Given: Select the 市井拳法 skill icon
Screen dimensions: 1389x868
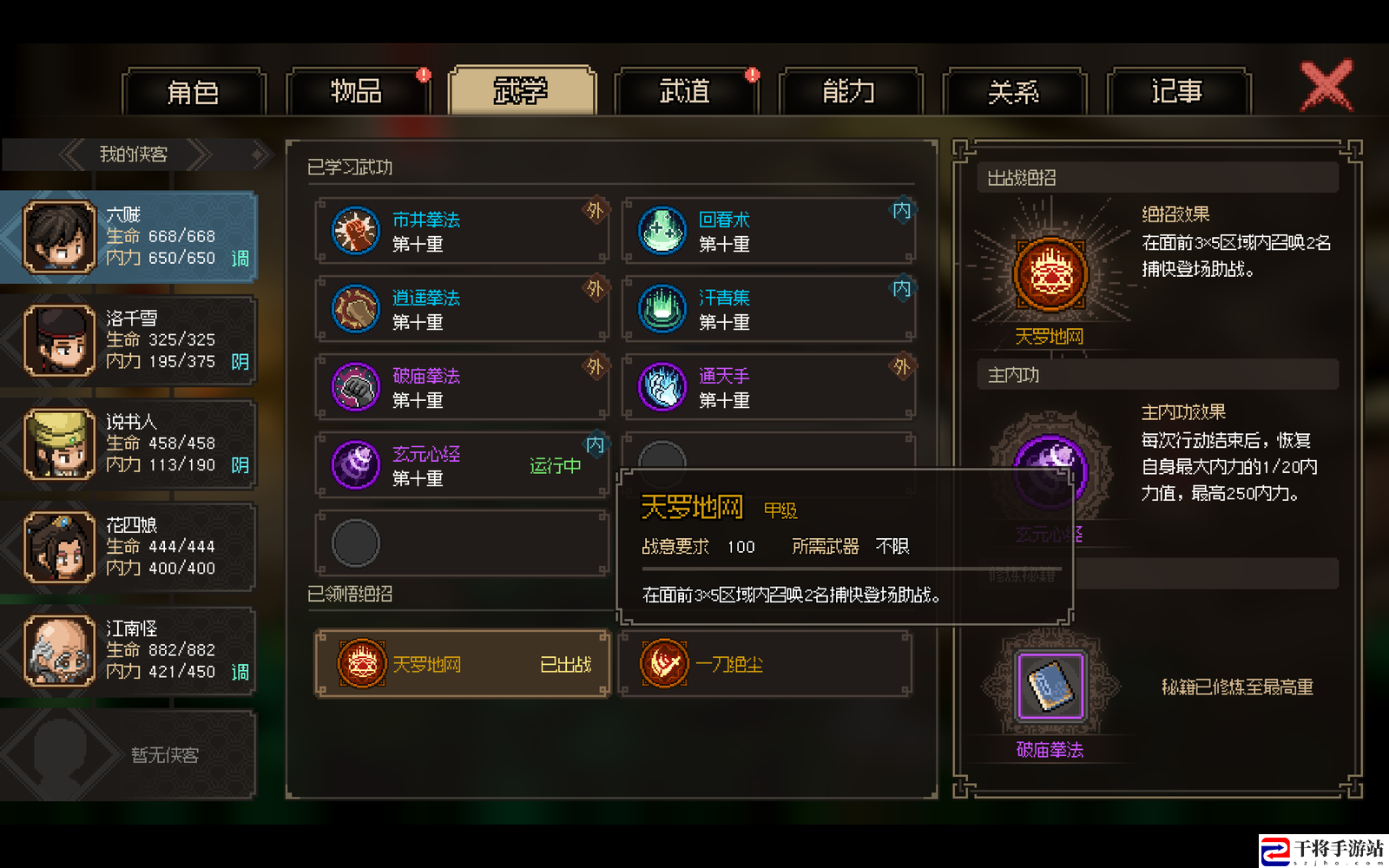Looking at the screenshot, I should [x=356, y=231].
